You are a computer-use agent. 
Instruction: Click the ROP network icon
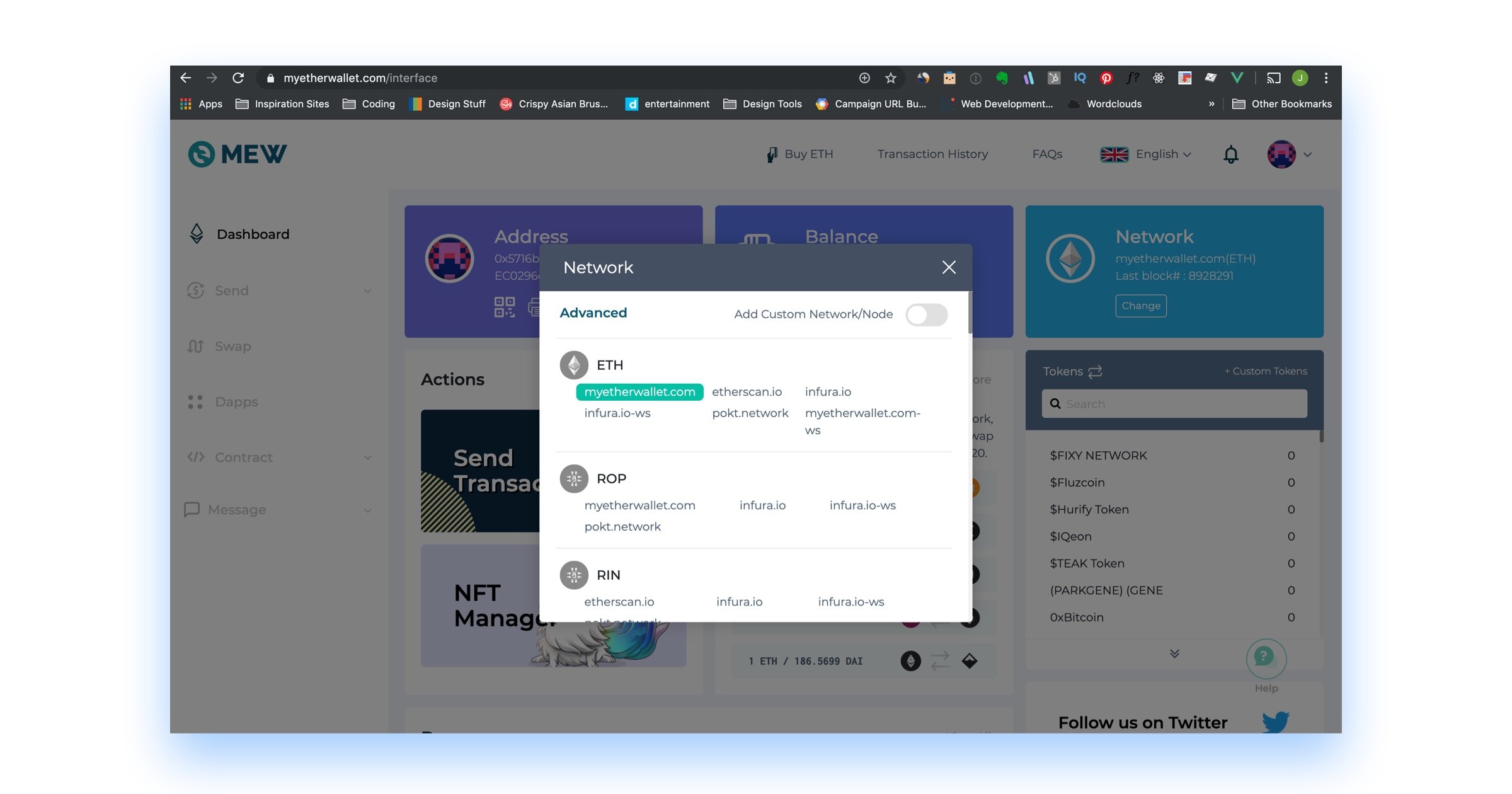(573, 478)
